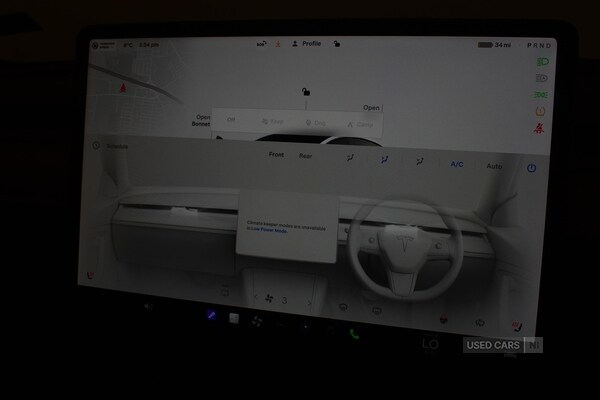Screen dimensions: 600x400
Task: Tap the status bar unlock padlock icon
Action: click(x=337, y=44)
